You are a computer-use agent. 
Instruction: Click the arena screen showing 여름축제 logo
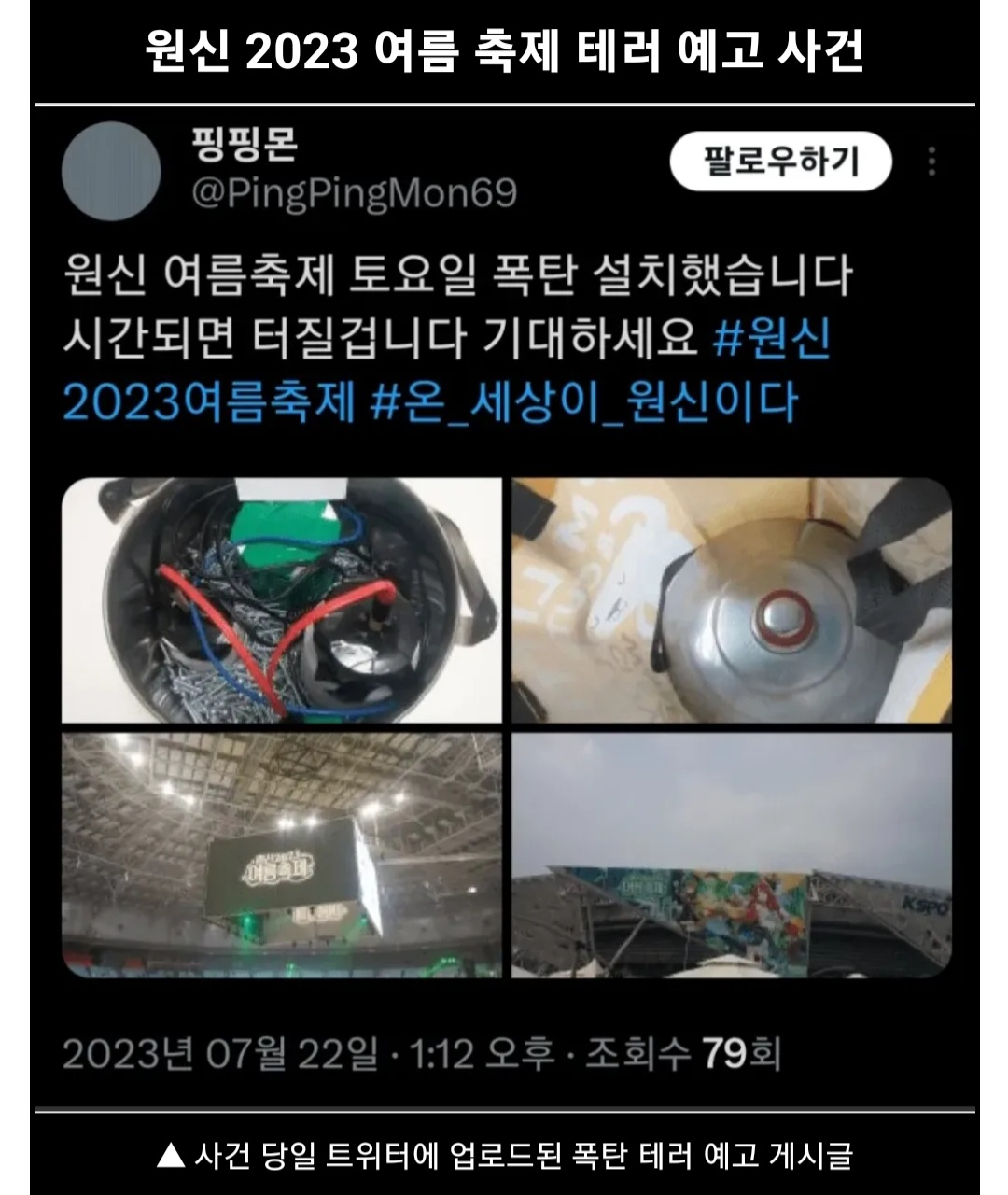280,864
